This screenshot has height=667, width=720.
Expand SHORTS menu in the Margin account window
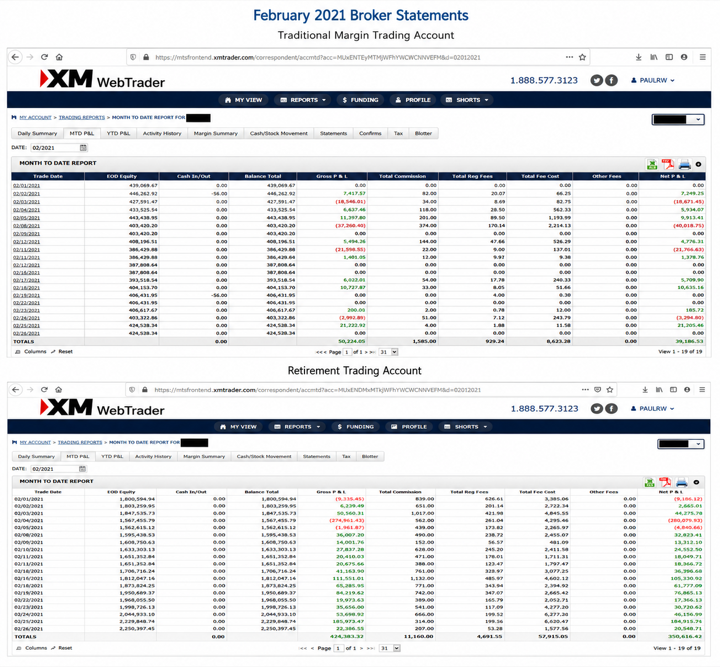pyautogui.click(x=467, y=100)
